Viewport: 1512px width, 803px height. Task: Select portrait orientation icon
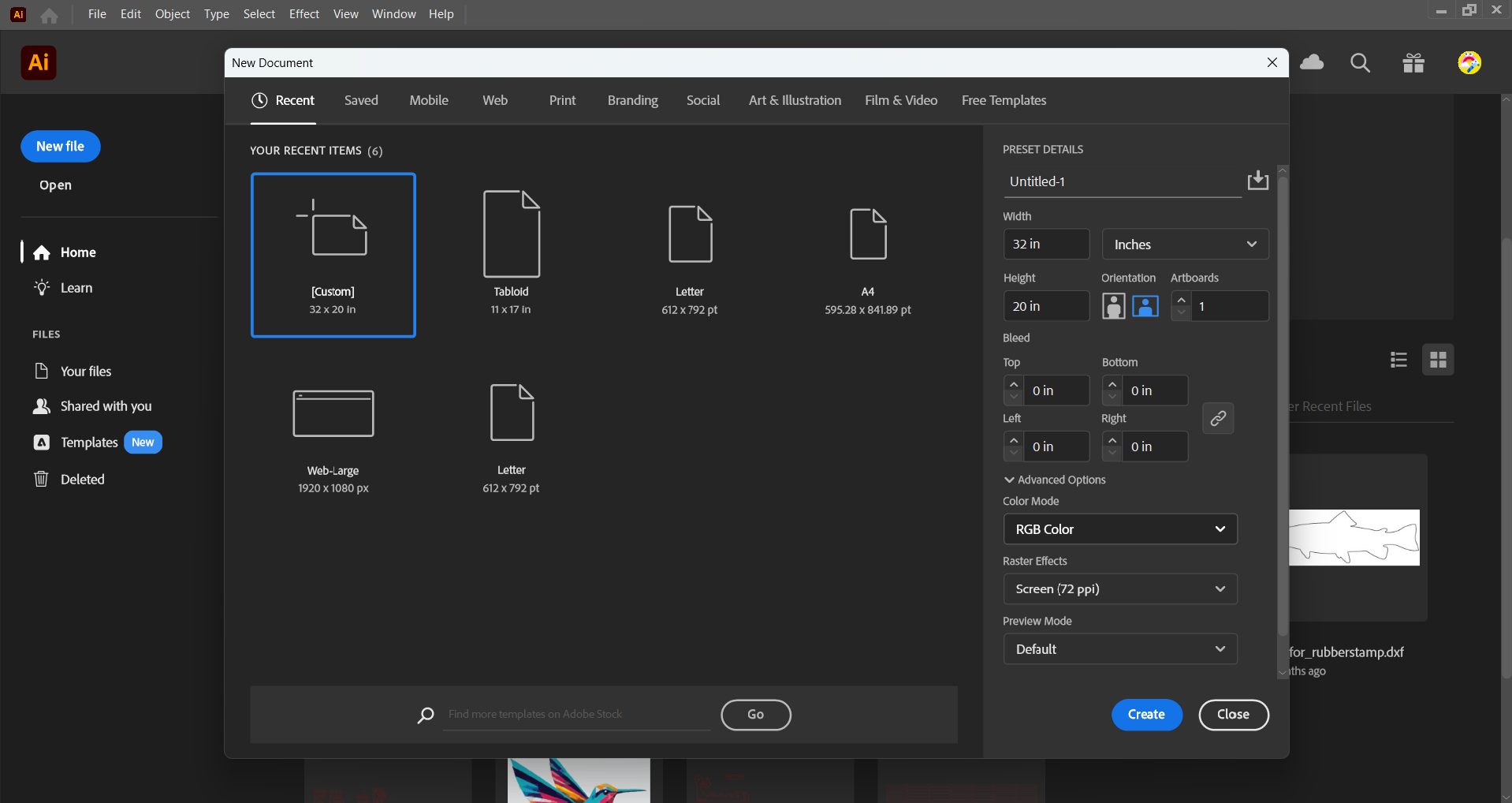1113,306
